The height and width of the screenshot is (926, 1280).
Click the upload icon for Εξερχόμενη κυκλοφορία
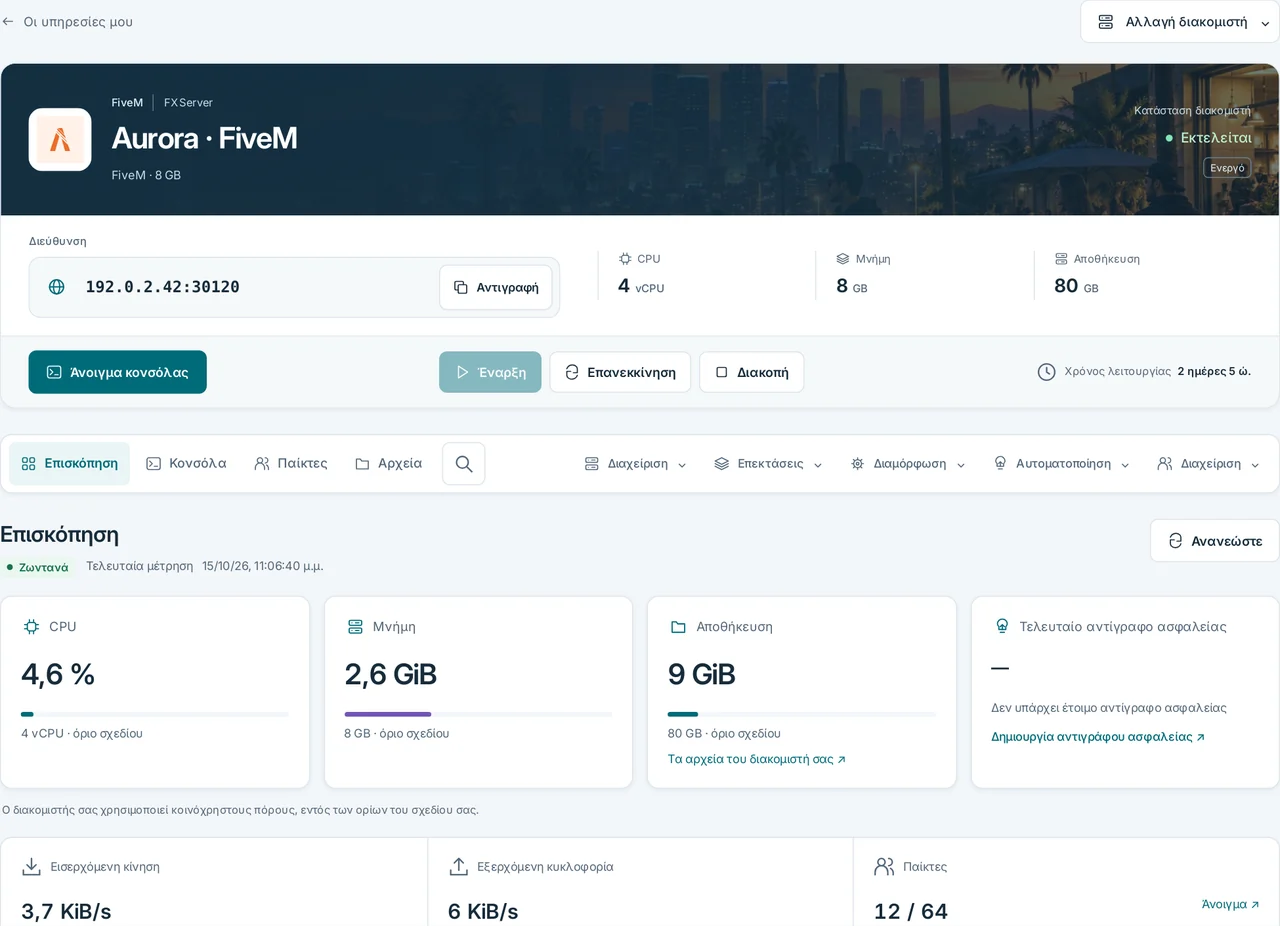pos(459,866)
